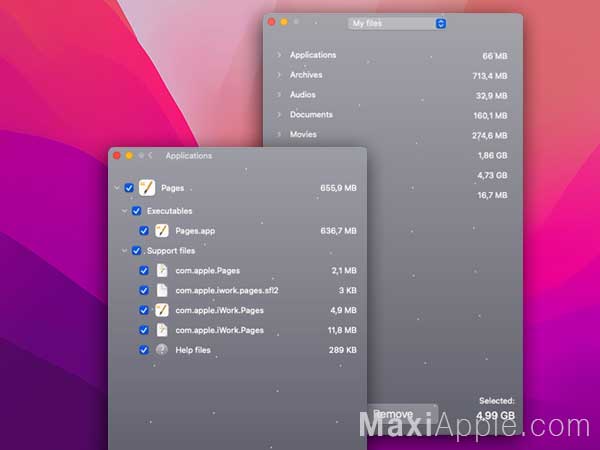Click the 16,7 MB size value
This screenshot has height=450, width=600.
pos(492,195)
